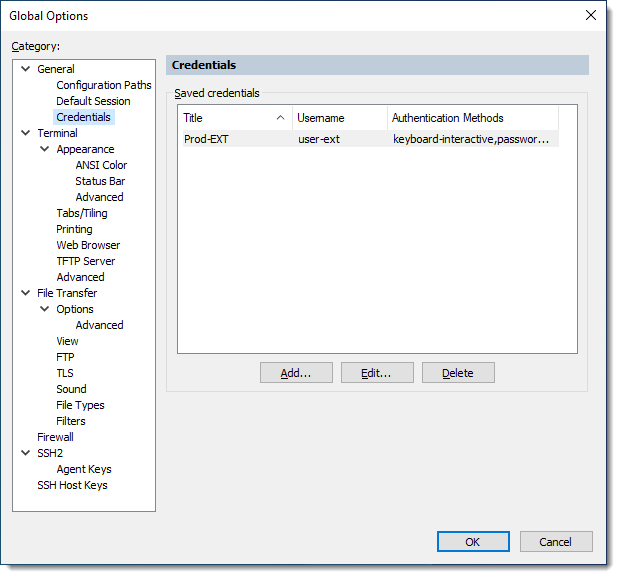Collapse the Options node under File Transfer

(45, 309)
